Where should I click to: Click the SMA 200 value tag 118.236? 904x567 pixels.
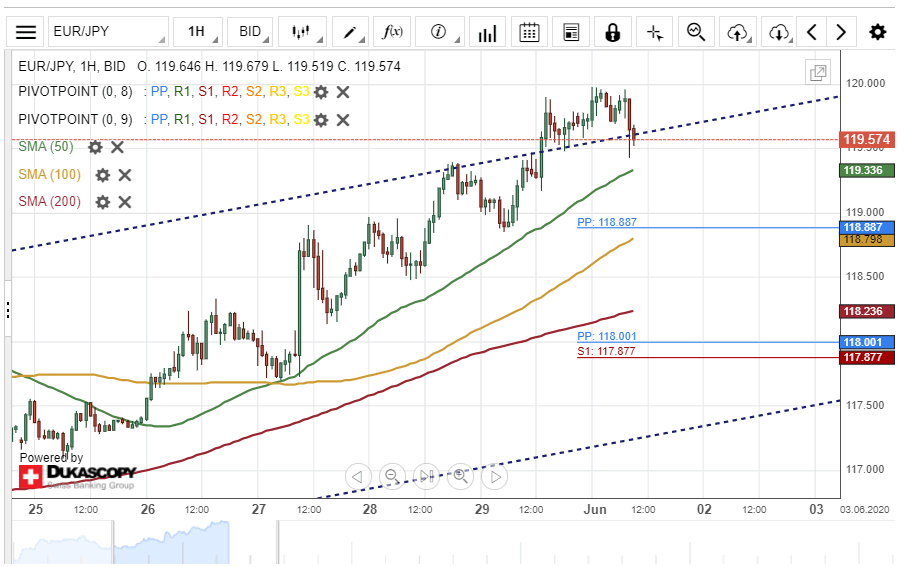[867, 311]
